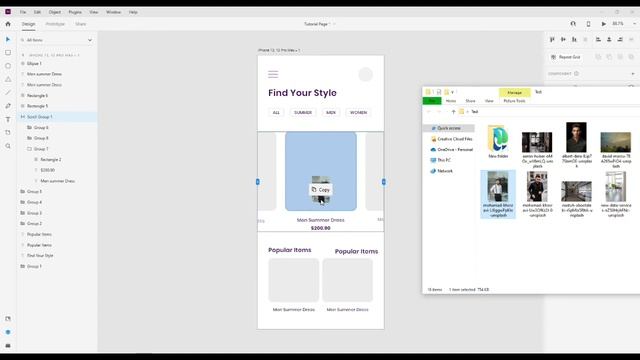Open the Plugins panel icon

(x=8, y=346)
